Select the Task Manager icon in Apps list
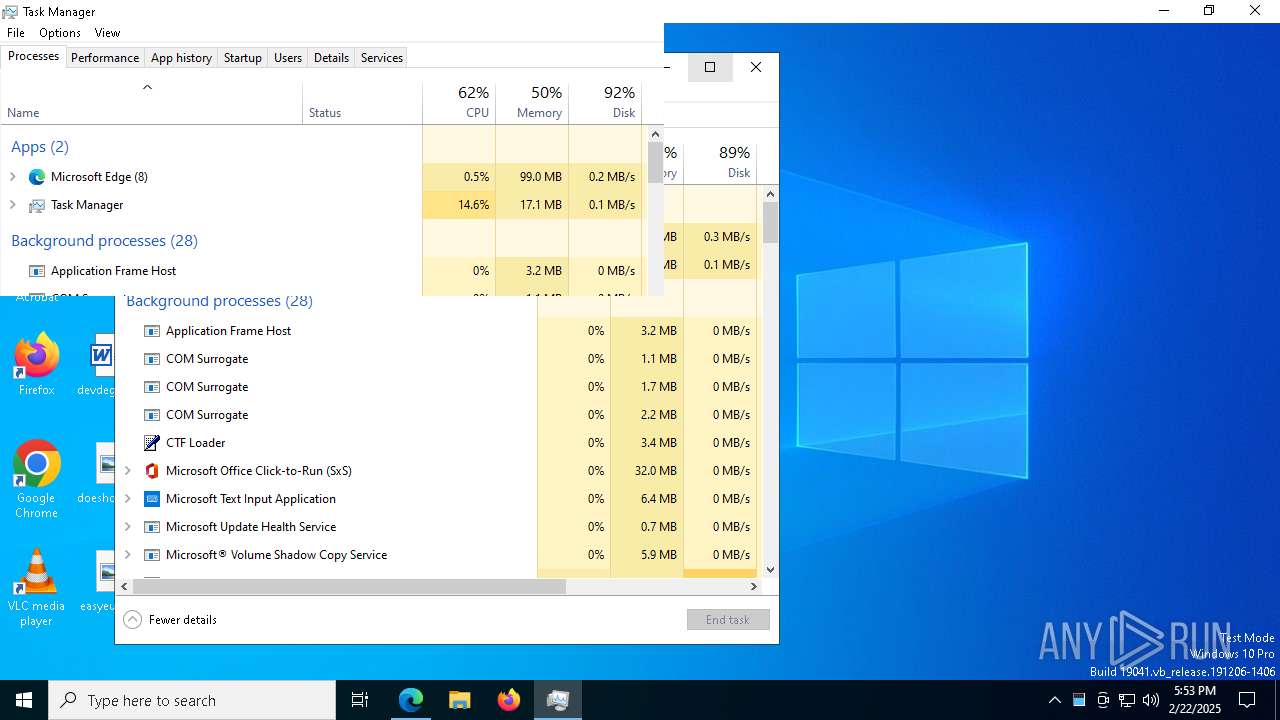The height and width of the screenshot is (720, 1280). click(37, 205)
